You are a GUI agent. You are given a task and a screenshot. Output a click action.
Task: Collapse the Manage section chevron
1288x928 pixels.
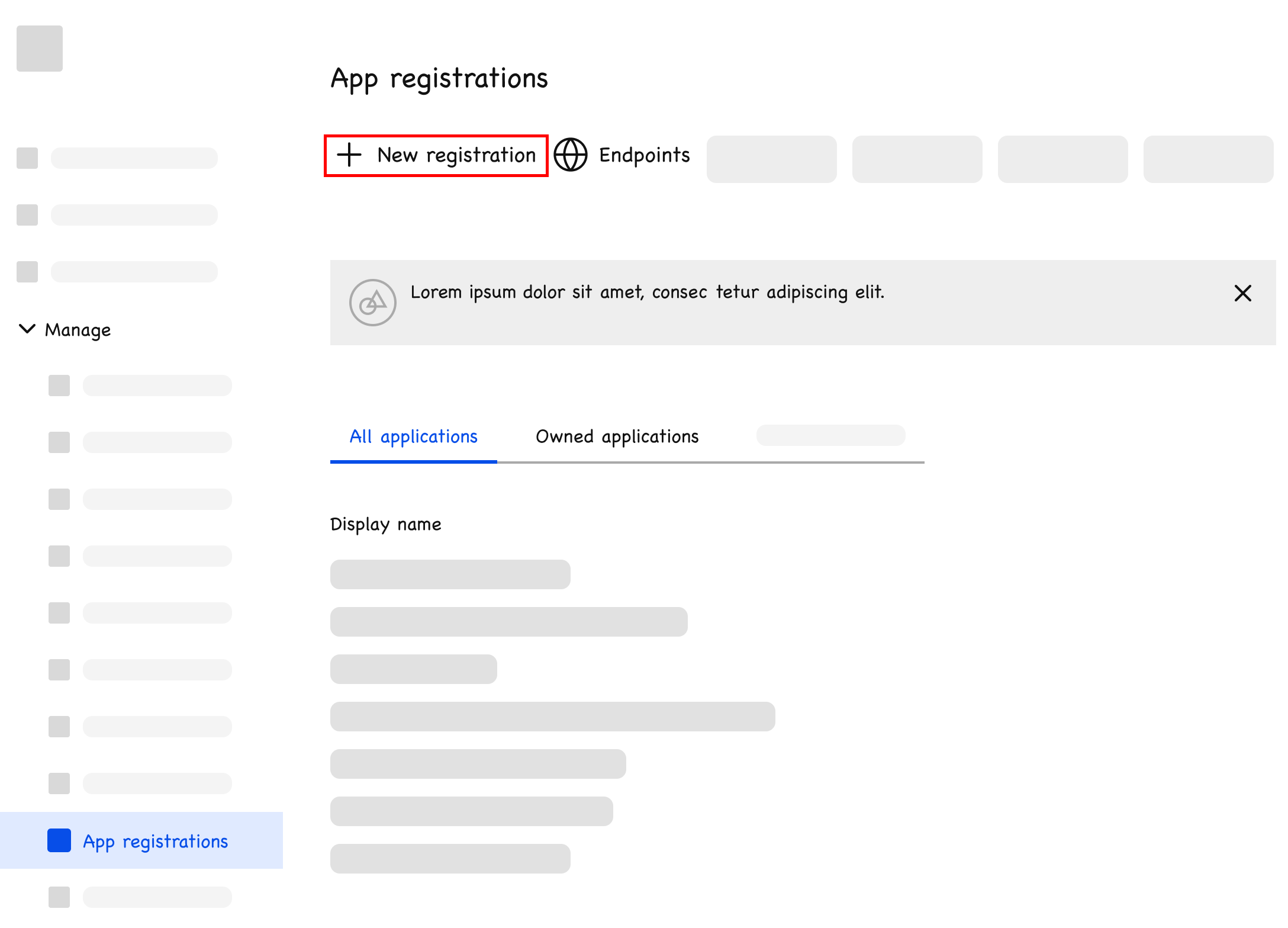27,329
